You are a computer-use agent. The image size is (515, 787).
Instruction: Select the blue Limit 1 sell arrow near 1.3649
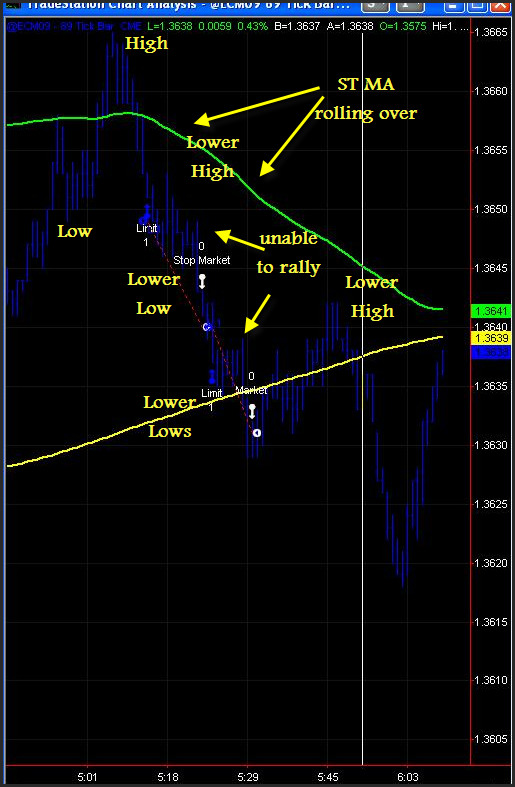146,215
